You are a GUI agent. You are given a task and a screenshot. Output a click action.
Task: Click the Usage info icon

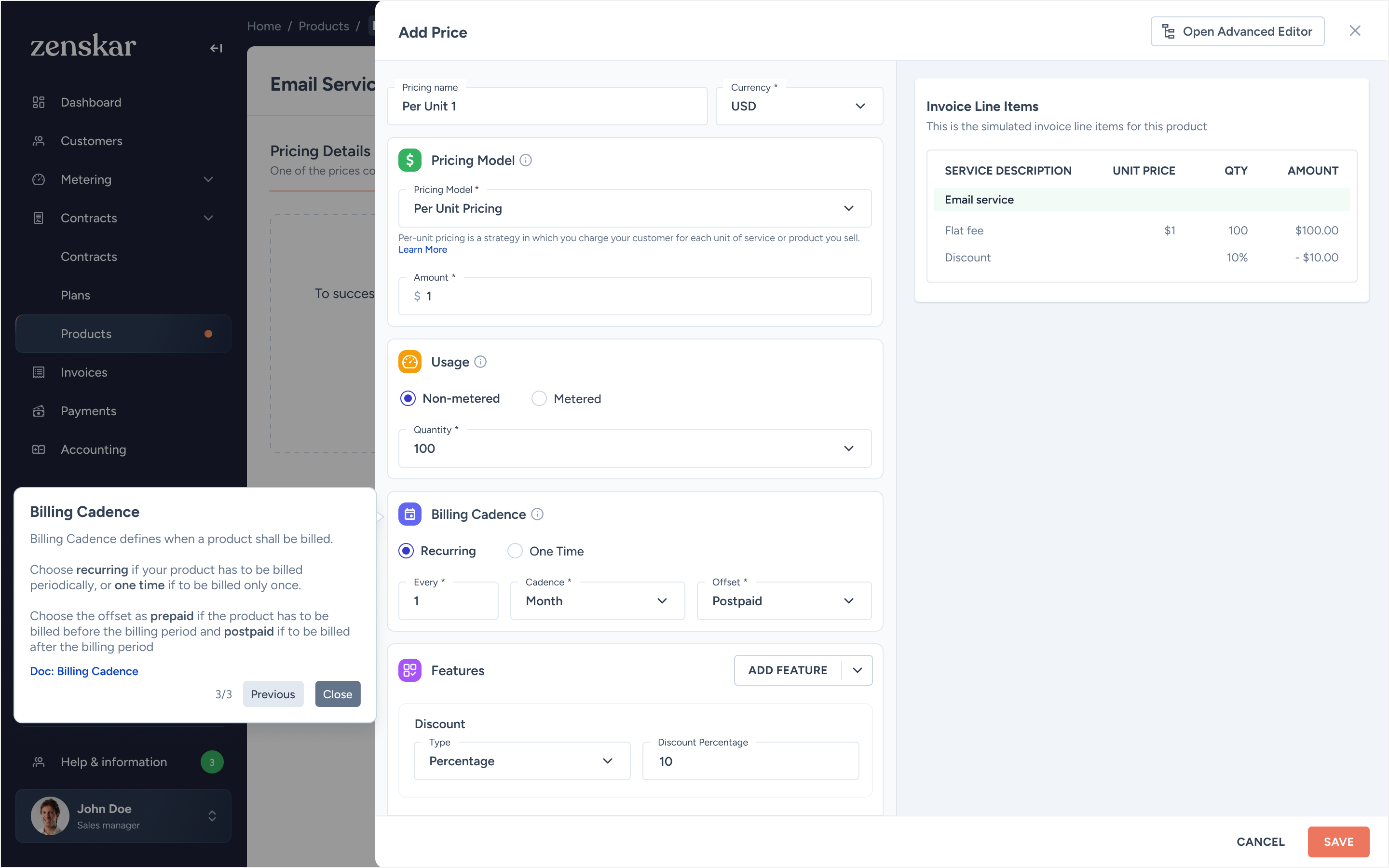(x=480, y=362)
